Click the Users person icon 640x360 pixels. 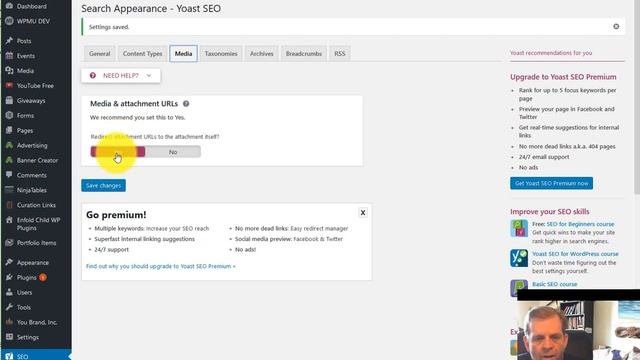(x=9, y=292)
